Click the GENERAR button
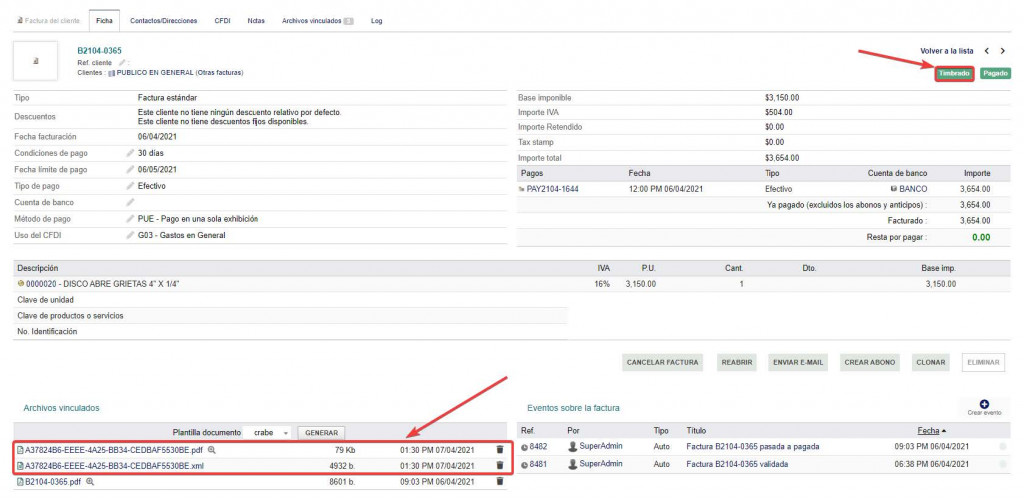The height and width of the screenshot is (501, 1024). tap(321, 433)
